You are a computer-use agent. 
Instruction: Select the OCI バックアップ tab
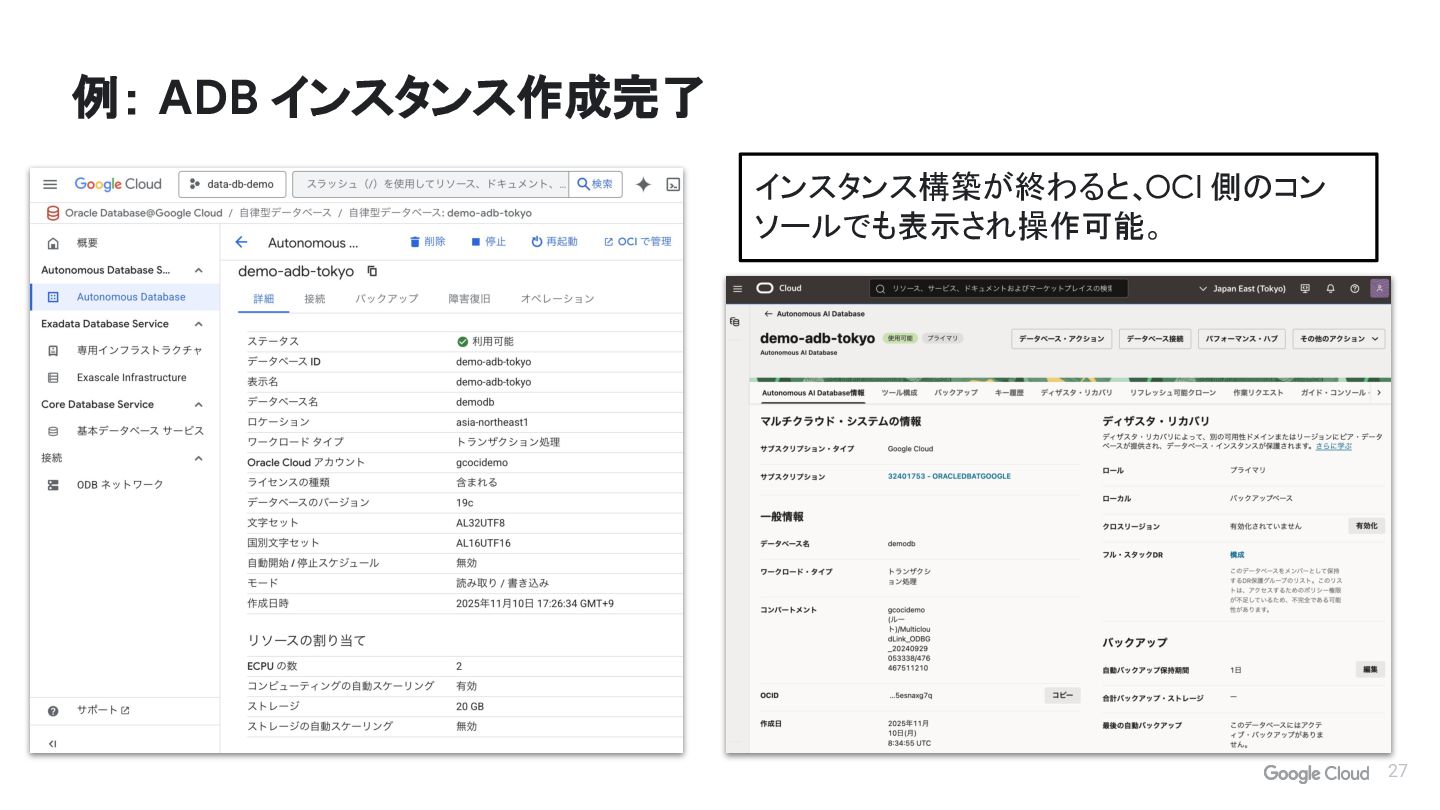tap(956, 393)
